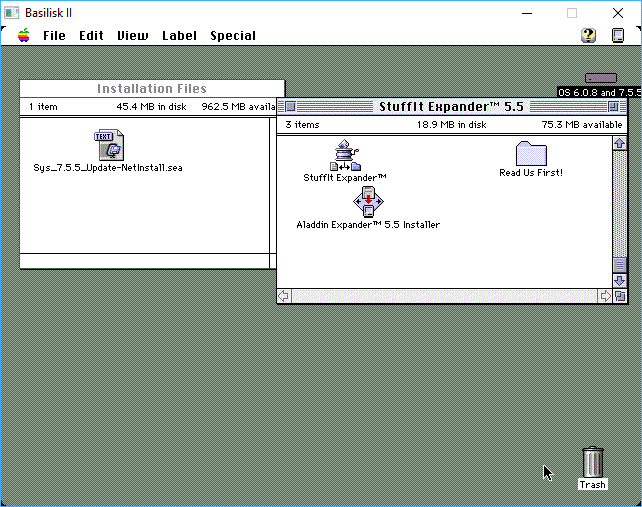Screen dimensions: 642x507
Task: Click the StuffIt Expander window close box
Action: (290, 107)
